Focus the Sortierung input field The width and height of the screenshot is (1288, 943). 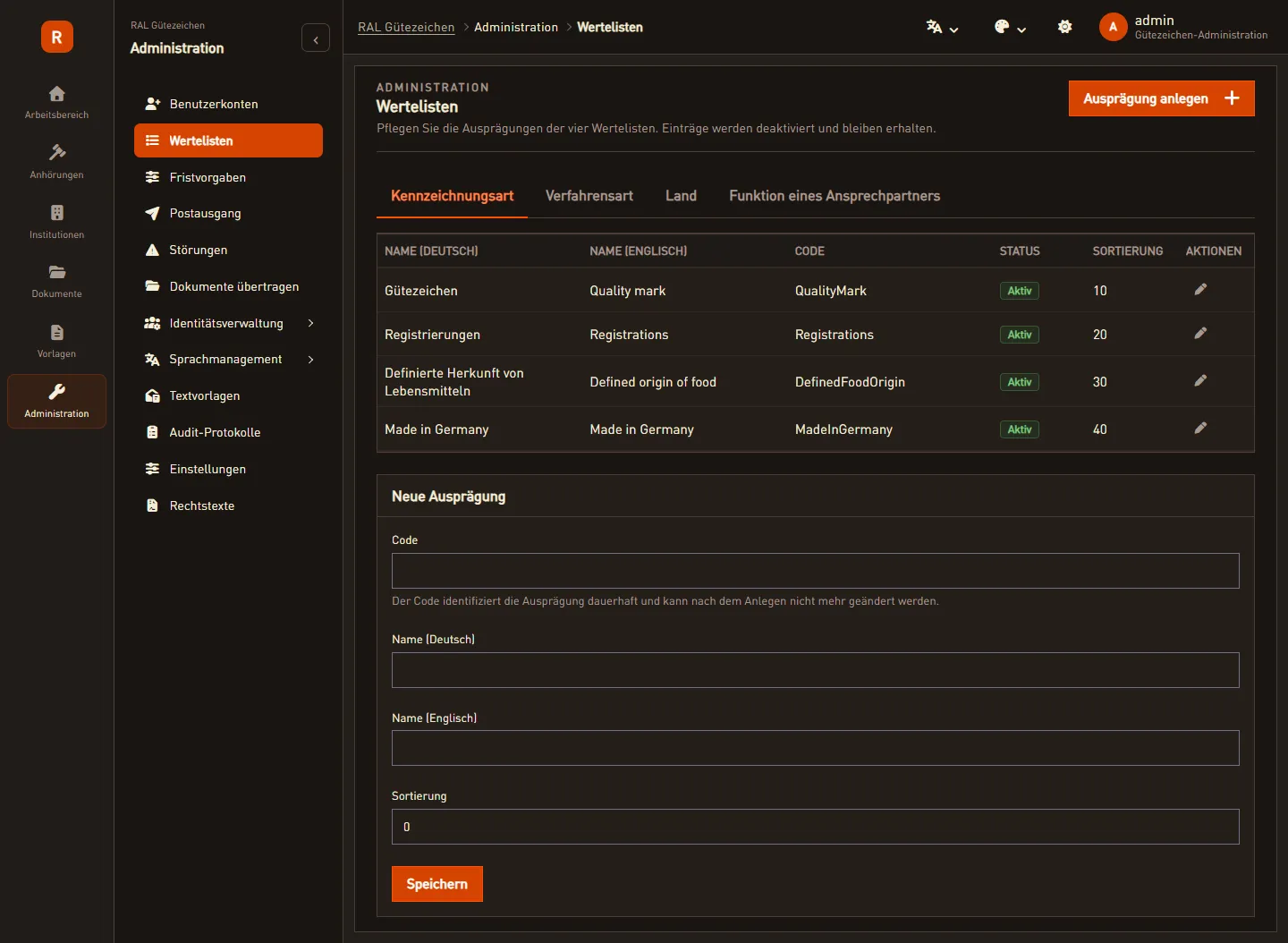(x=816, y=827)
